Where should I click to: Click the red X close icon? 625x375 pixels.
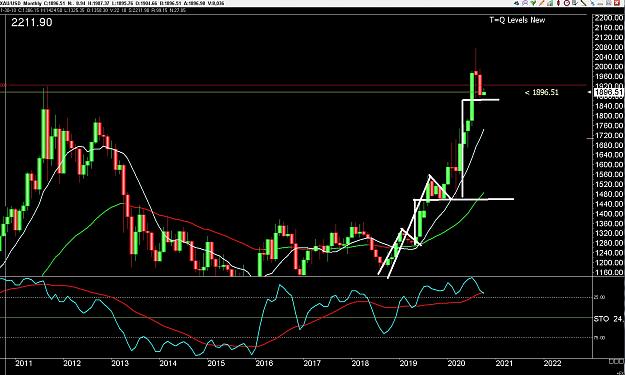click(617, 3)
